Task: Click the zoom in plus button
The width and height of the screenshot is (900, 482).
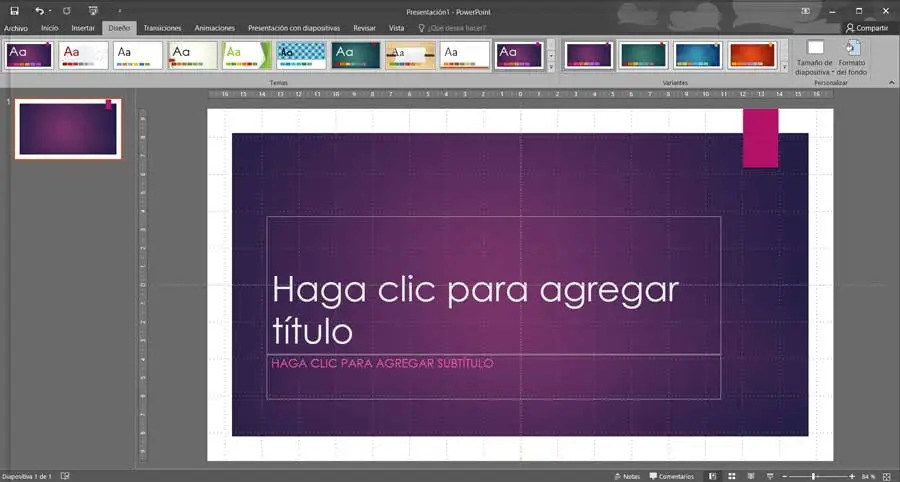Action: pyautogui.click(x=852, y=476)
